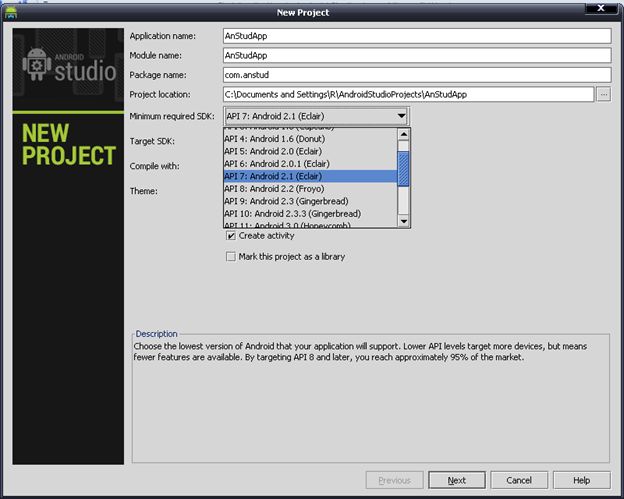This screenshot has height=499, width=624.
Task: Click the Android Studio icon in title bar
Action: coord(11,13)
